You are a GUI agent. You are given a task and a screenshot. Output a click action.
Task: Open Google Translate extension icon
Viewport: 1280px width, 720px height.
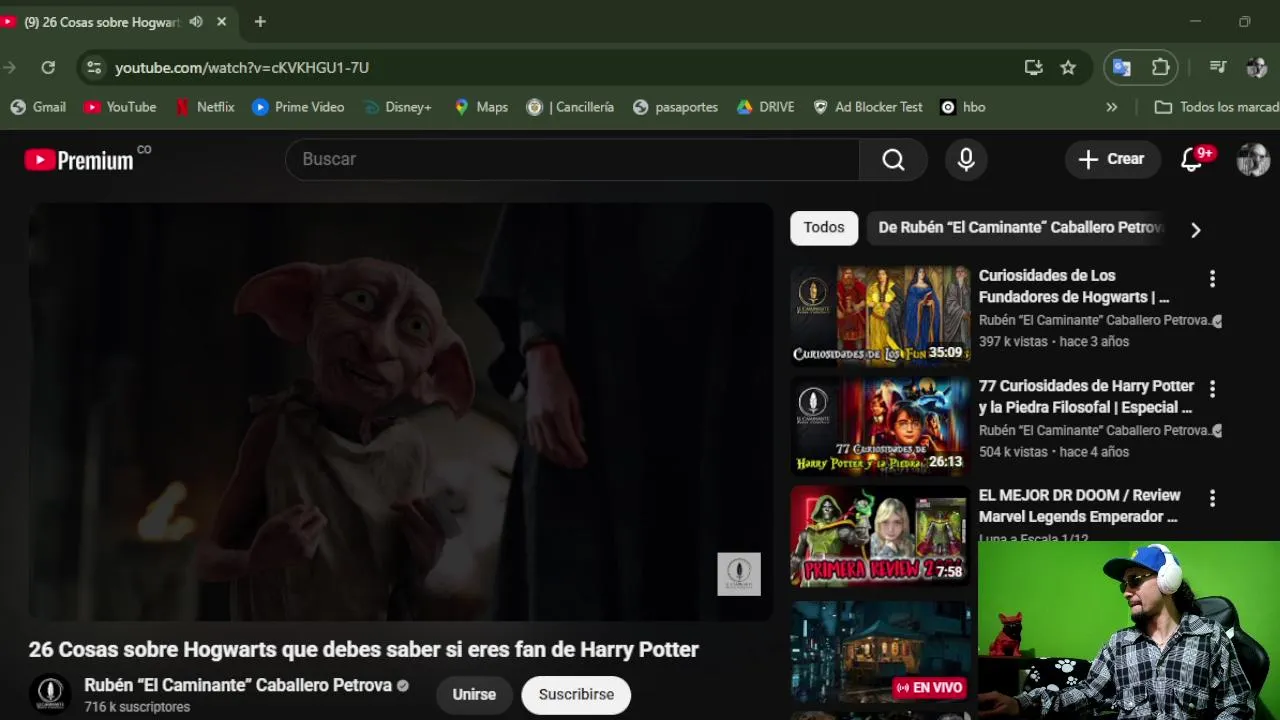pos(1122,67)
